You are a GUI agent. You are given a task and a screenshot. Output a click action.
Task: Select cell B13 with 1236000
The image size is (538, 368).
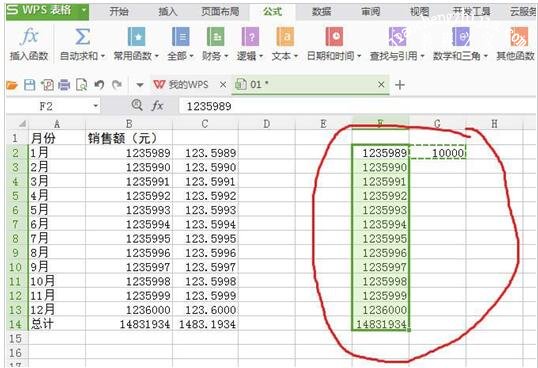[129, 309]
